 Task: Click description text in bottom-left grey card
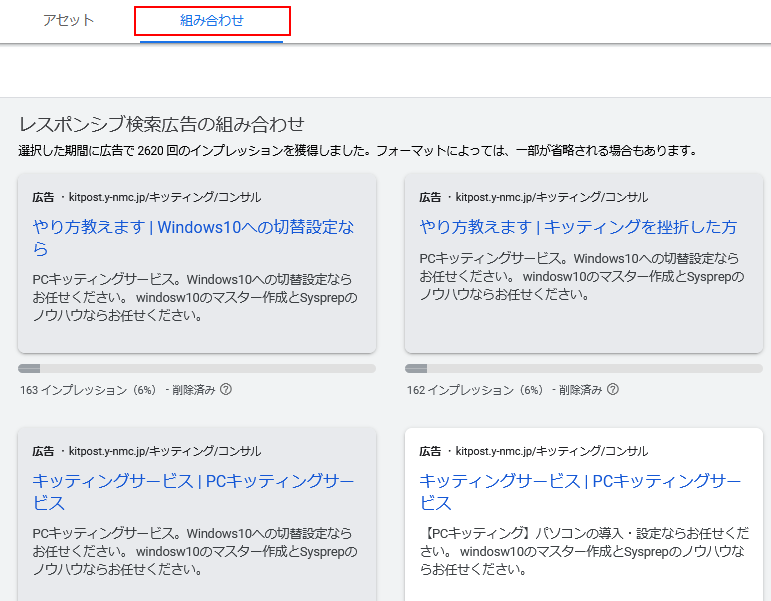(195, 551)
